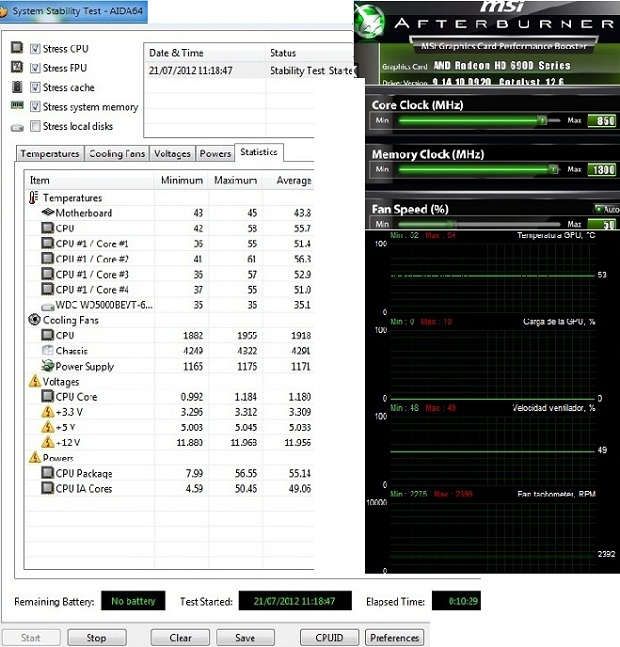Click the CPU Package chip icon
This screenshot has height=647, width=620.
tap(48, 472)
